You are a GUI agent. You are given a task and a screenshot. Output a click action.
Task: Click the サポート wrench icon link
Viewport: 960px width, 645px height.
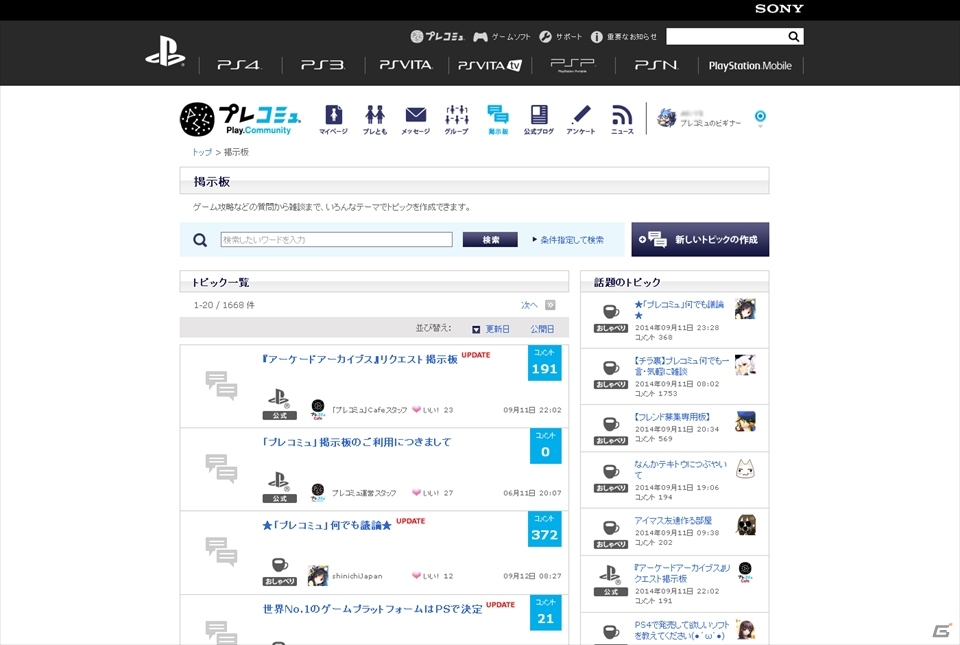click(560, 37)
